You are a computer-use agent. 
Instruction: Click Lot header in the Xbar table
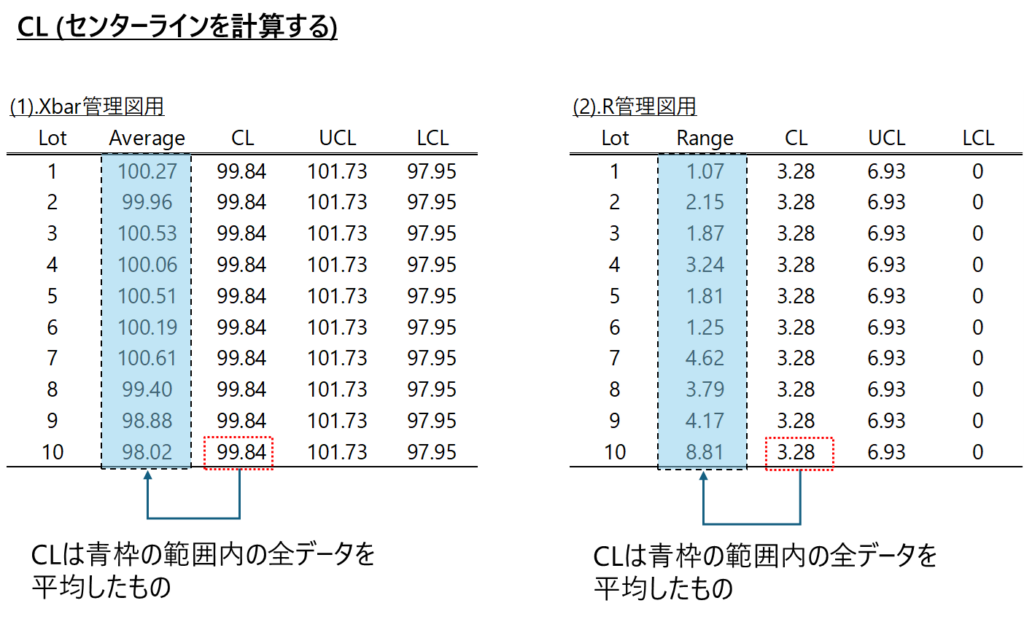(52, 138)
